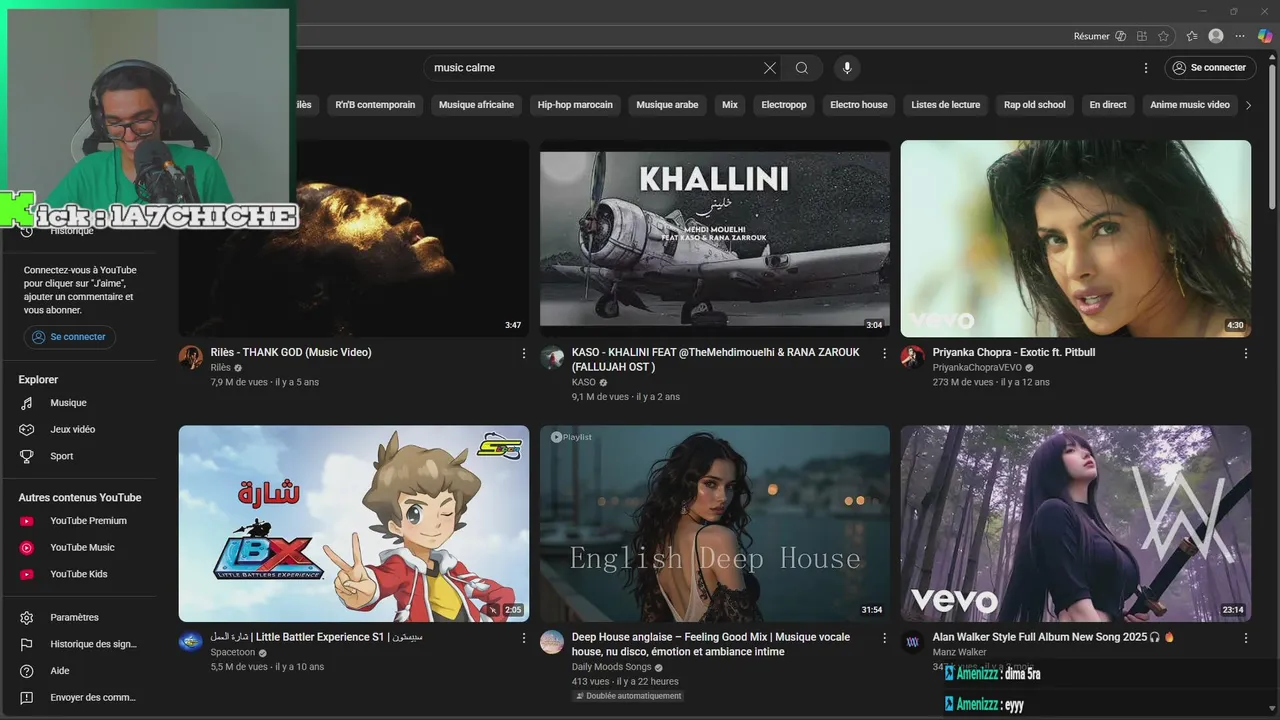Select the Hip-hop marocain filter chip

pyautogui.click(x=575, y=105)
